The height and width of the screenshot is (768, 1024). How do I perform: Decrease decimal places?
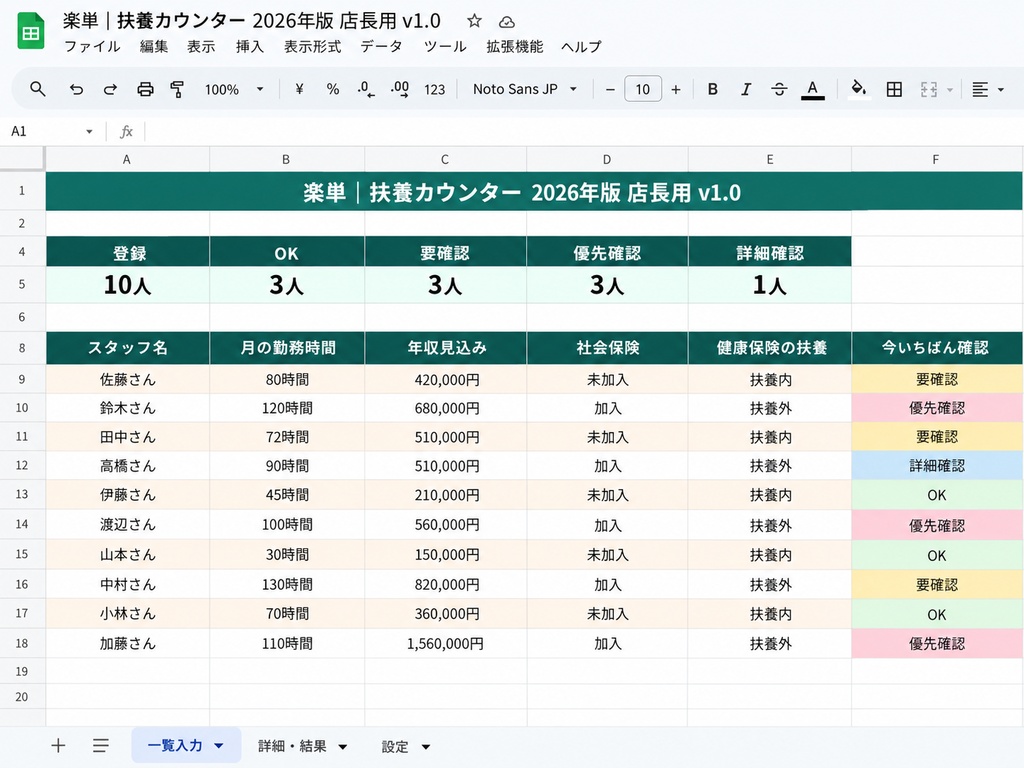click(x=366, y=89)
